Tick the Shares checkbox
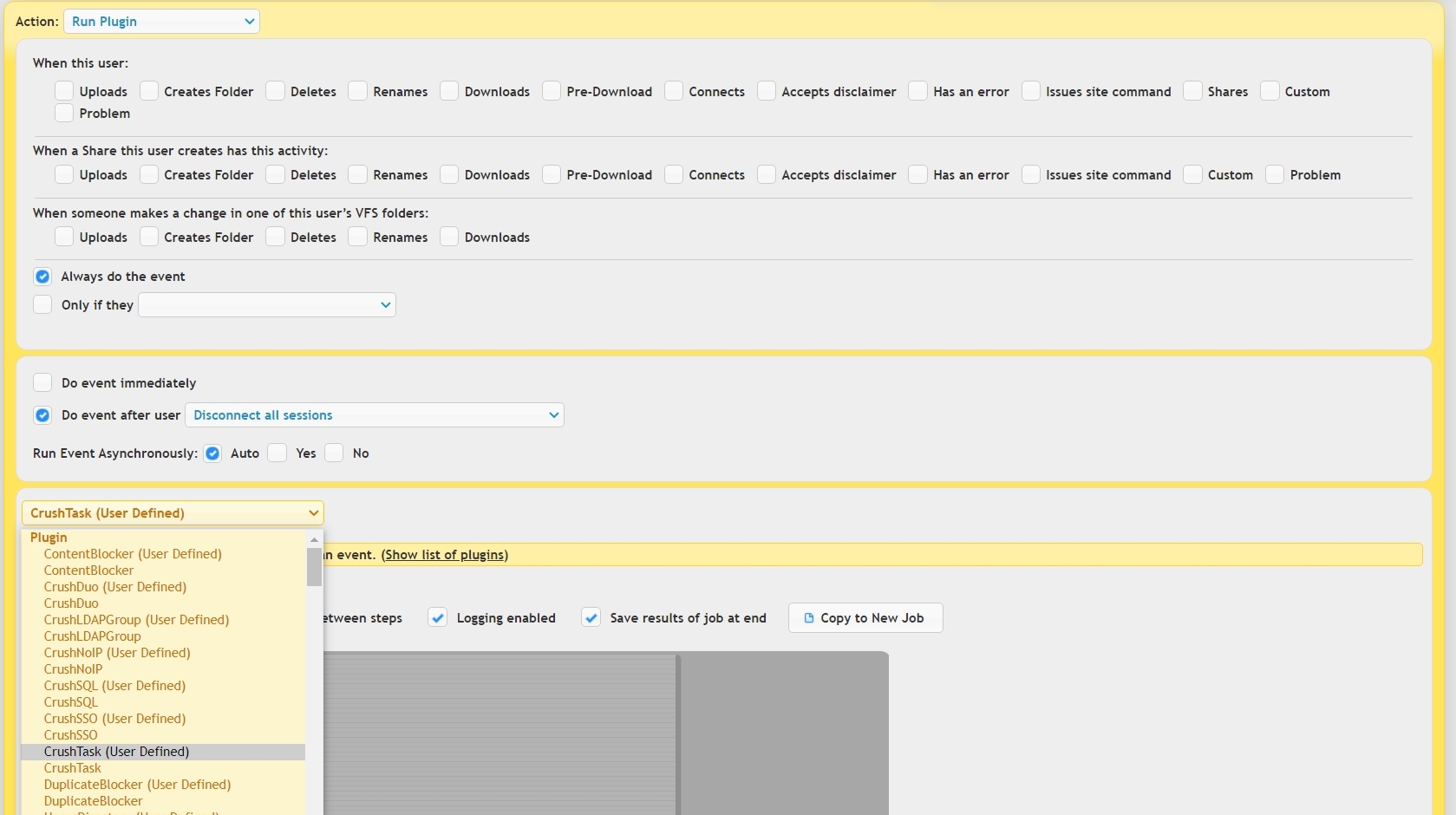 tap(1193, 91)
